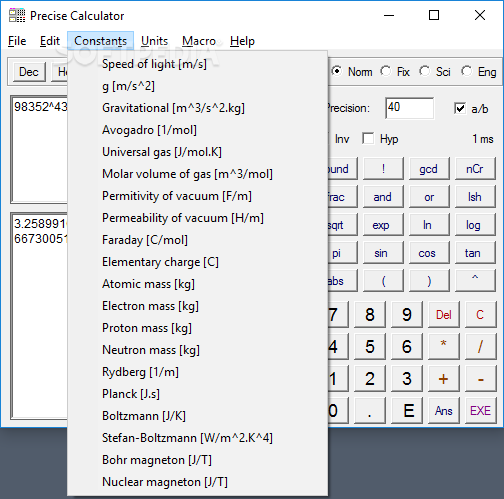Open the Edit menu
This screenshot has width=504, height=499.
[50, 41]
